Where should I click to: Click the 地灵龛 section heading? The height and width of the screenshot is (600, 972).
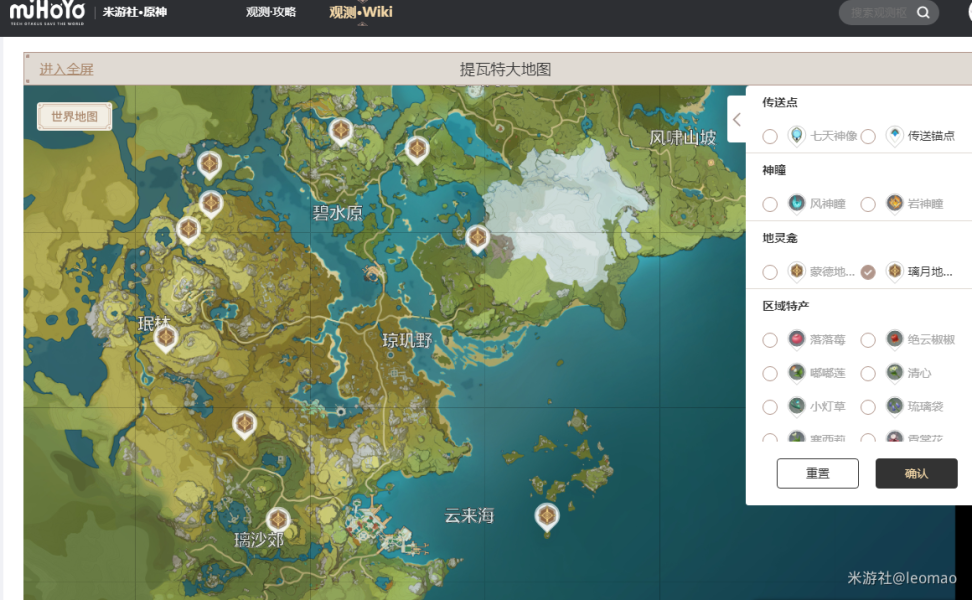pyautogui.click(x=780, y=238)
